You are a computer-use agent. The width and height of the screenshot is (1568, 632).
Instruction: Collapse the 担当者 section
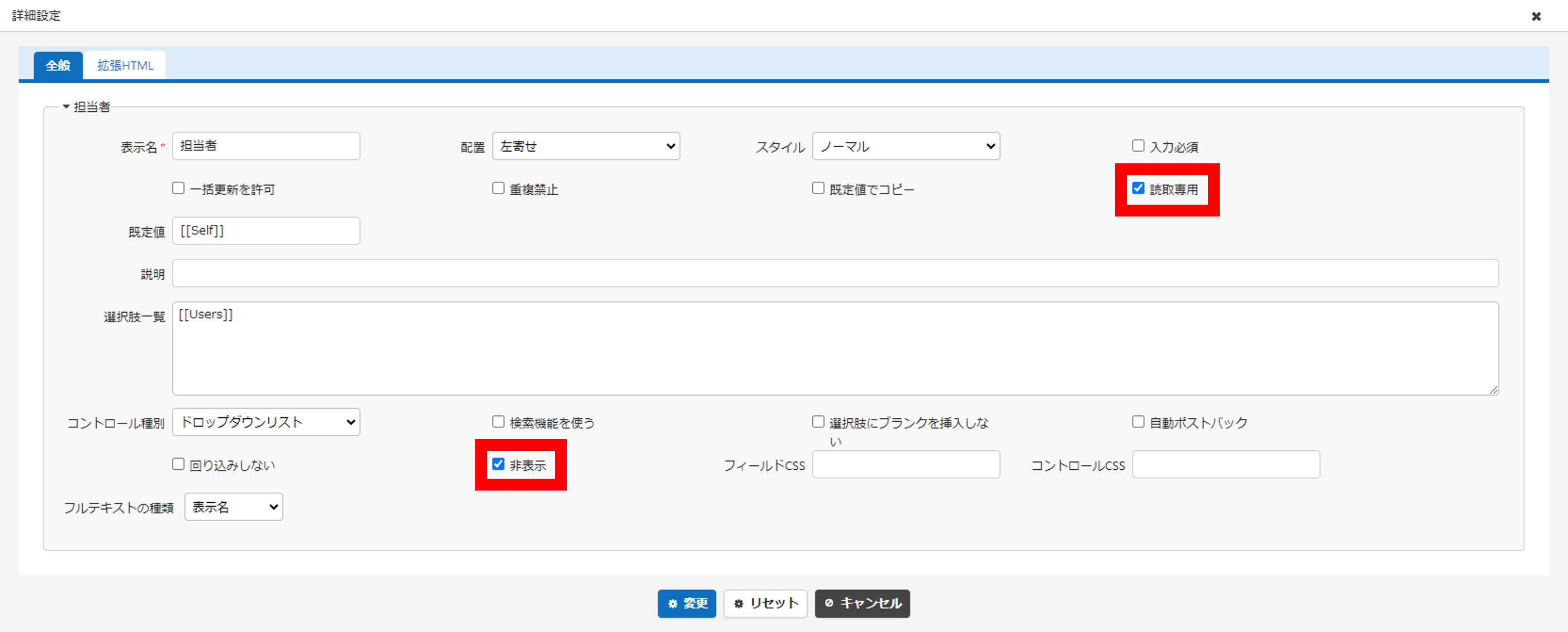click(x=67, y=107)
